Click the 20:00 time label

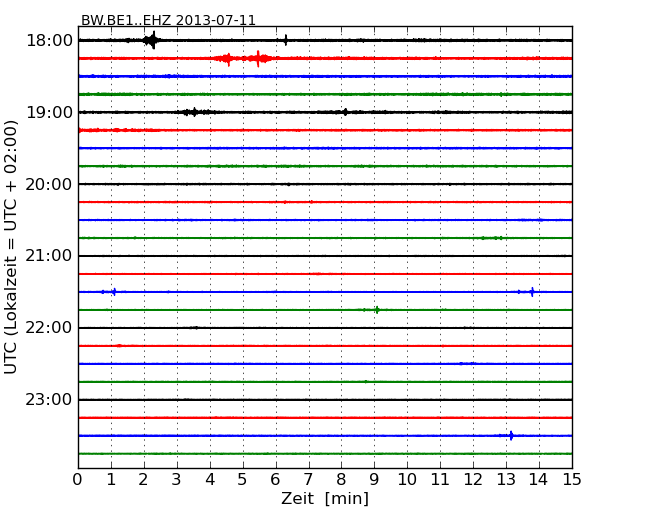[49, 184]
